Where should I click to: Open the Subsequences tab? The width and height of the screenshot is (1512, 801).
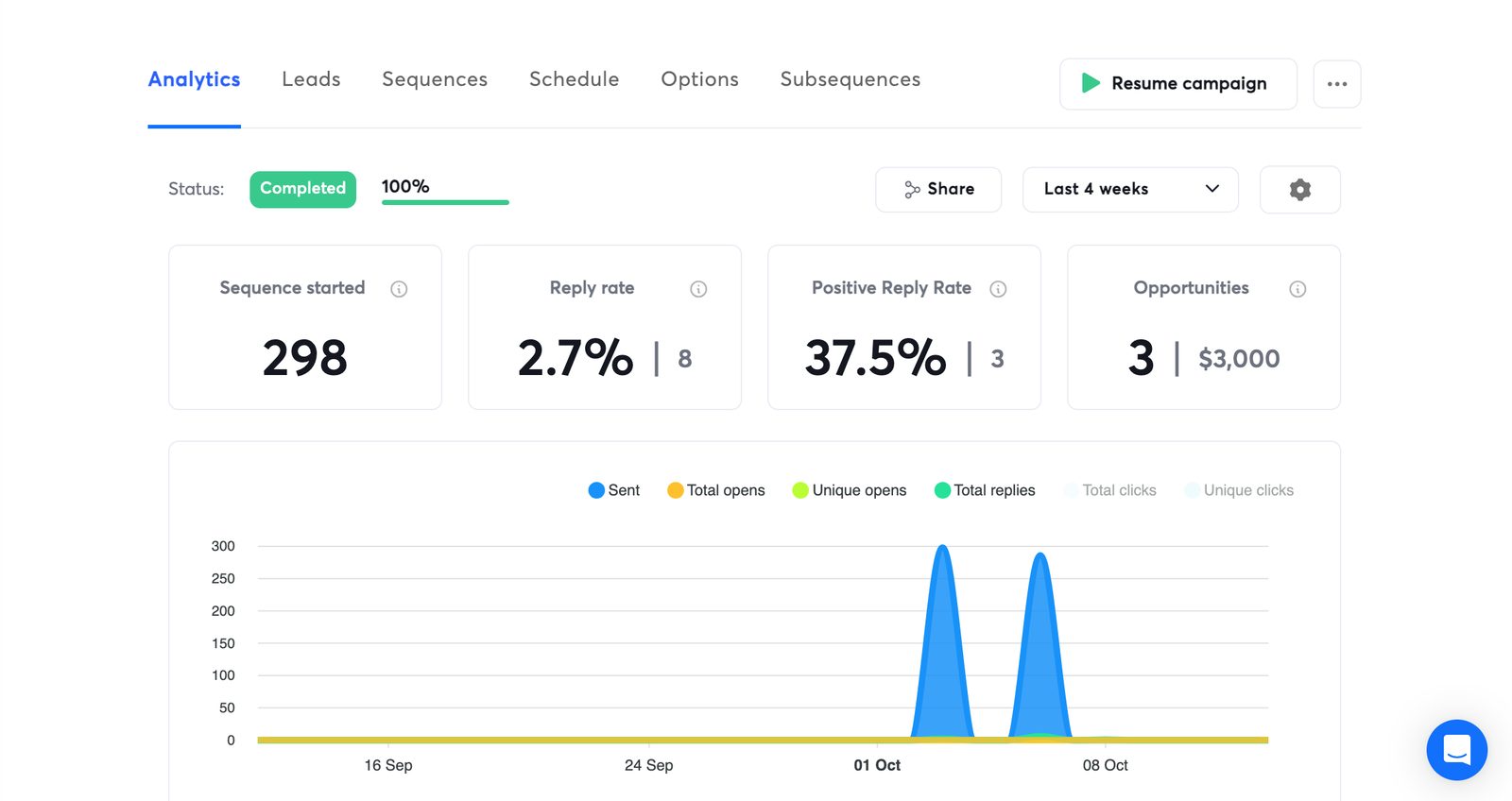(x=850, y=79)
